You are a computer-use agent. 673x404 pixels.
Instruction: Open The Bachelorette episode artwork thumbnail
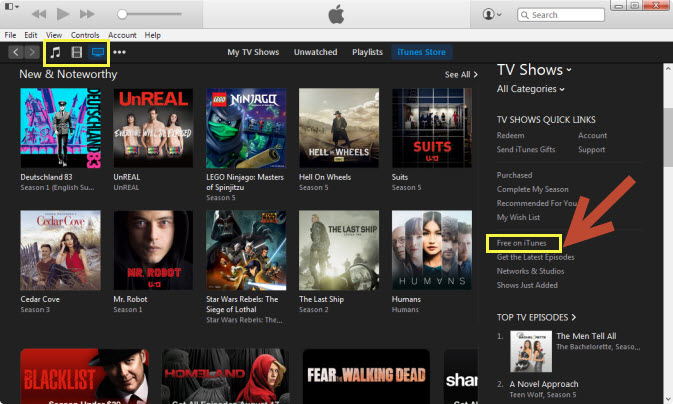point(531,351)
